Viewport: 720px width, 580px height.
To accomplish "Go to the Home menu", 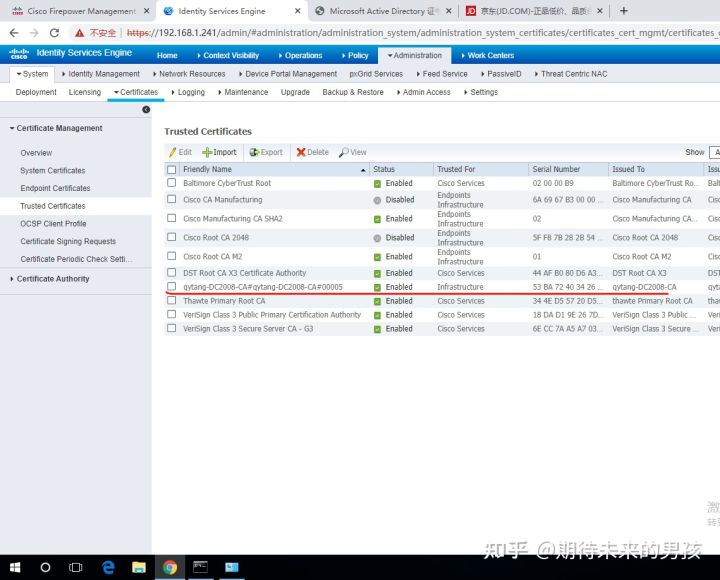I will coord(167,55).
